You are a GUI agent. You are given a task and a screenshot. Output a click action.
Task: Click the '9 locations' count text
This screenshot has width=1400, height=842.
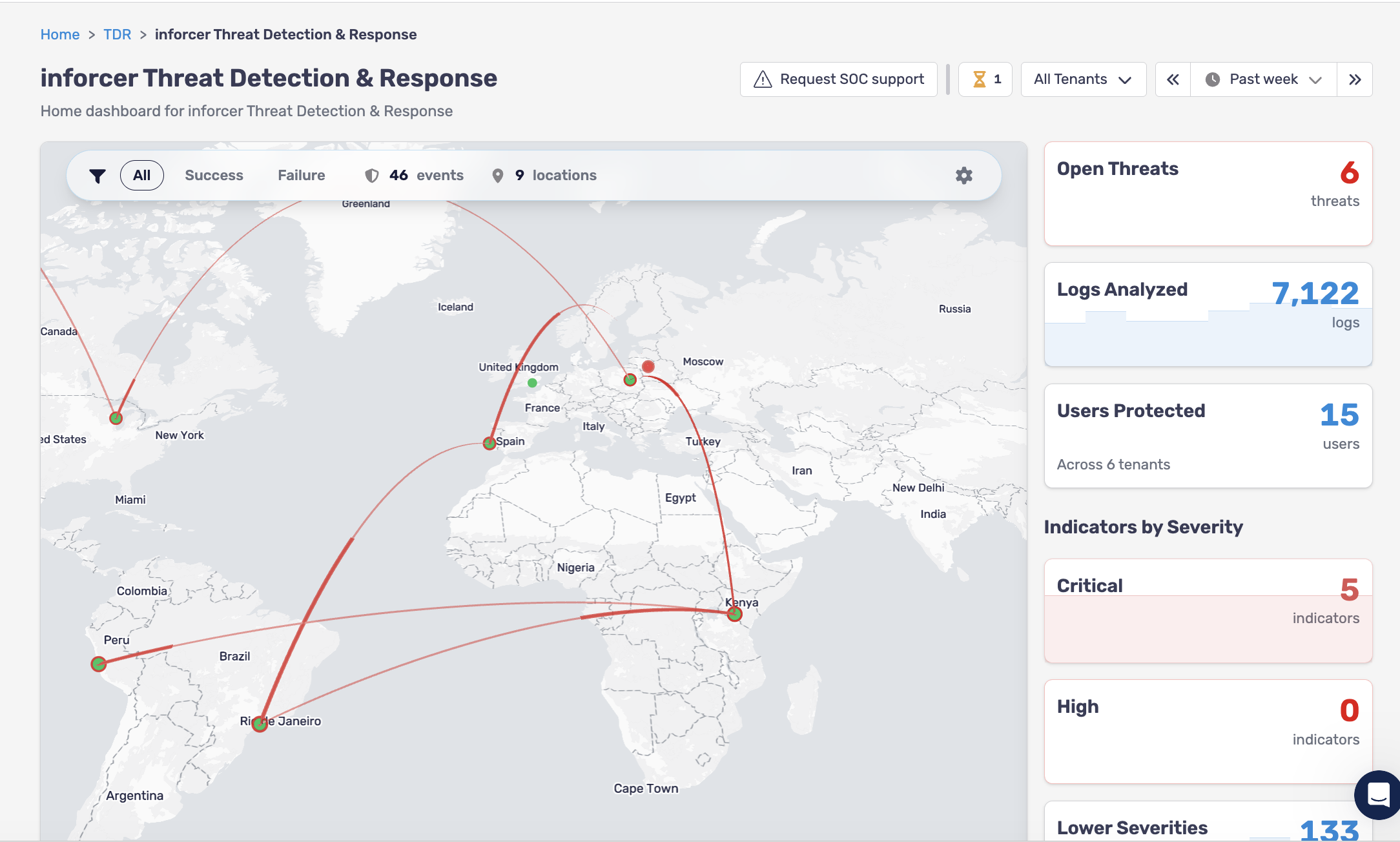pyautogui.click(x=555, y=176)
